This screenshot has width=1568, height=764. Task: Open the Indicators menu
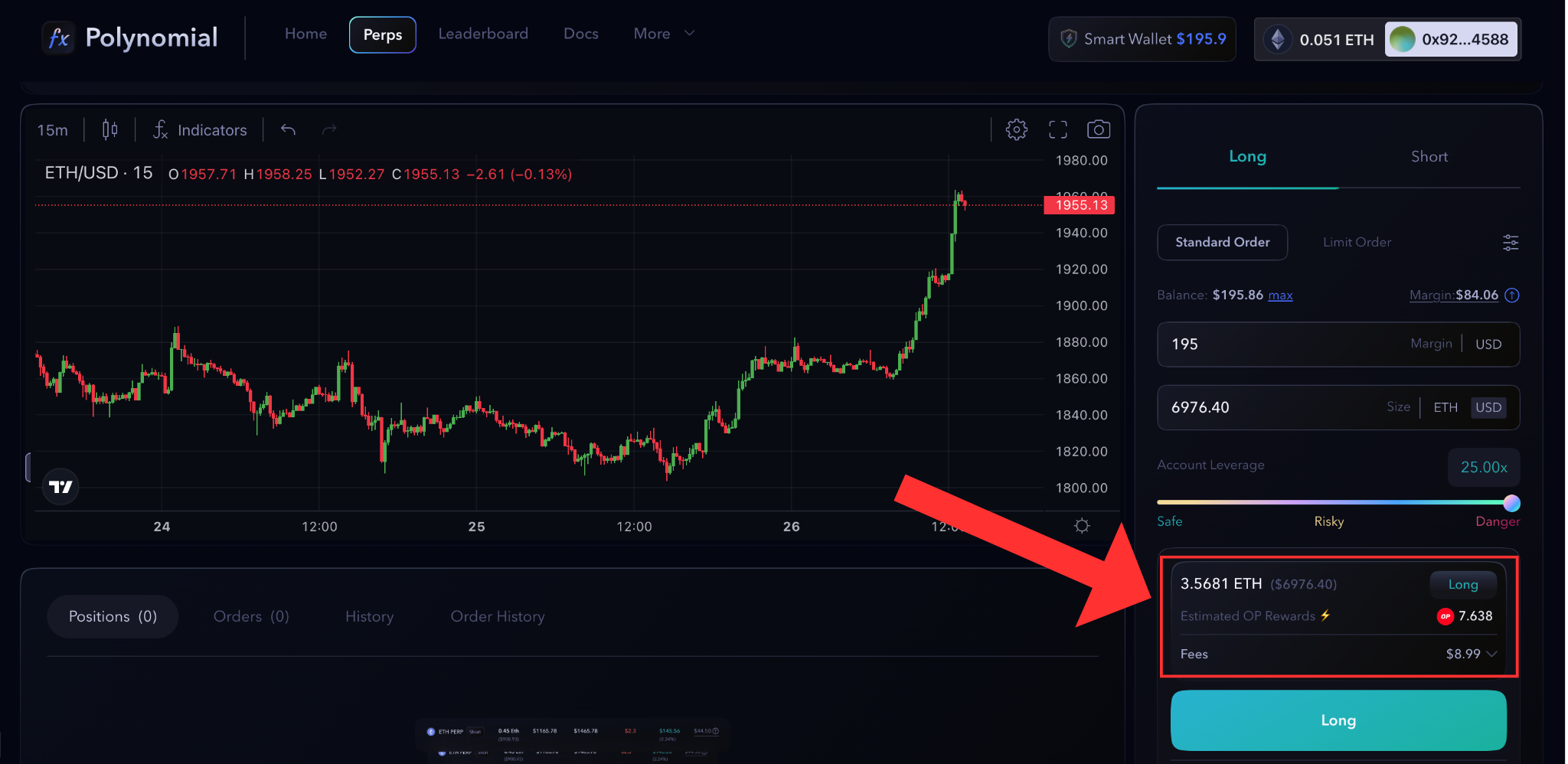coord(200,130)
